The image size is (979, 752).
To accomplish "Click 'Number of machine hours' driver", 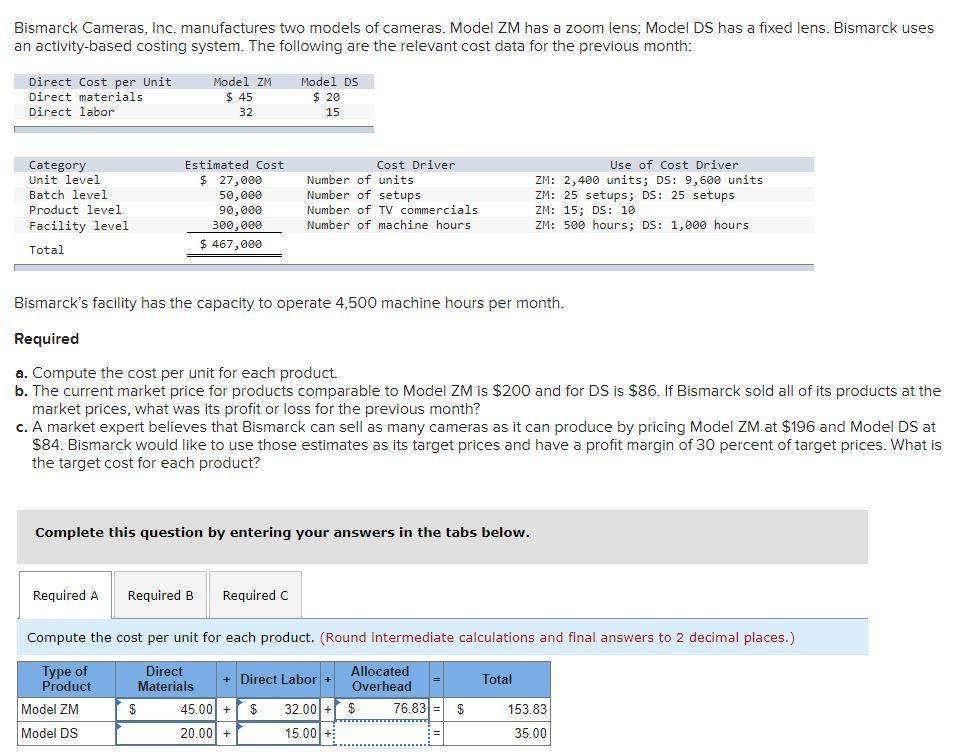I will point(388,225).
